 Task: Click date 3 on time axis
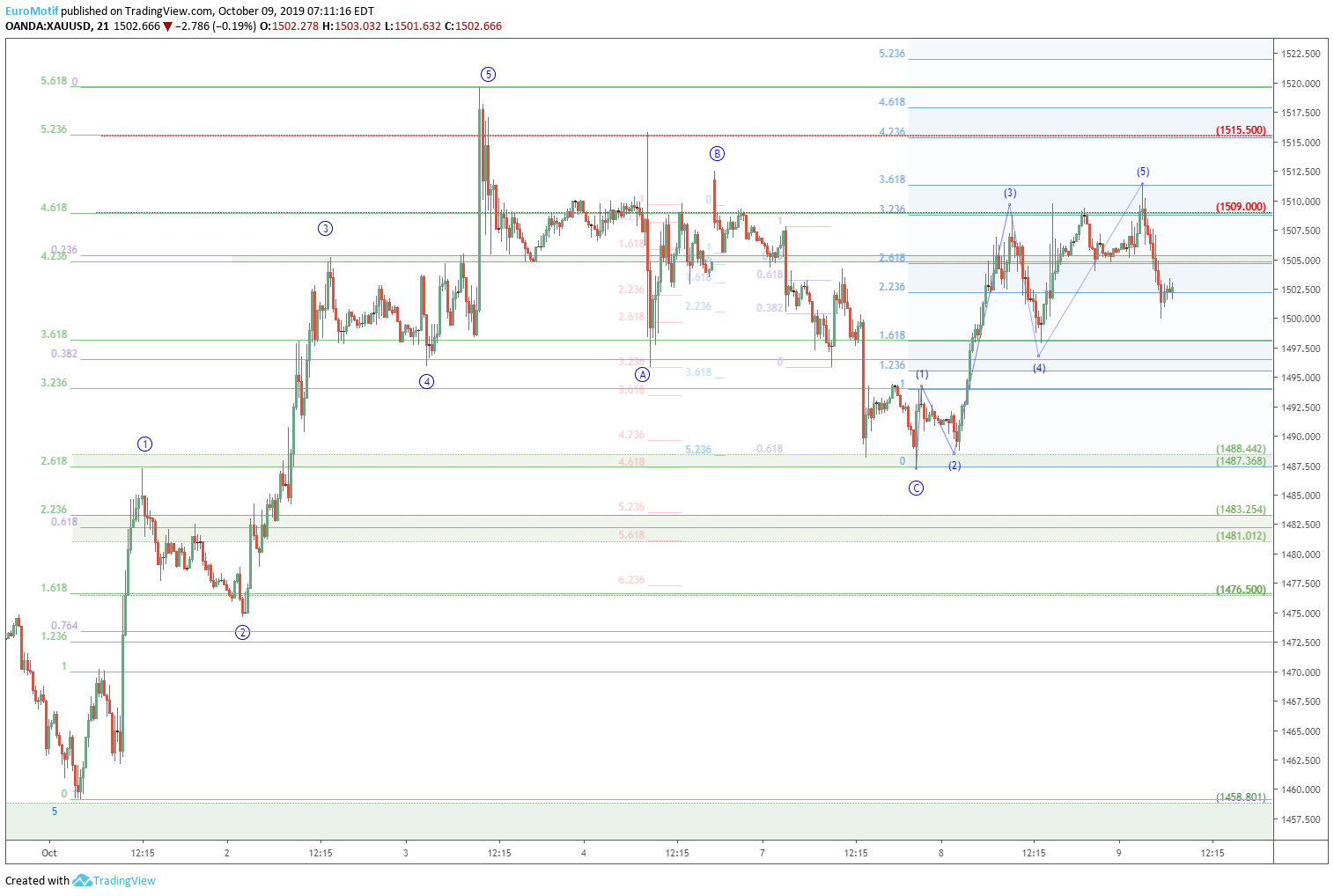pos(406,853)
